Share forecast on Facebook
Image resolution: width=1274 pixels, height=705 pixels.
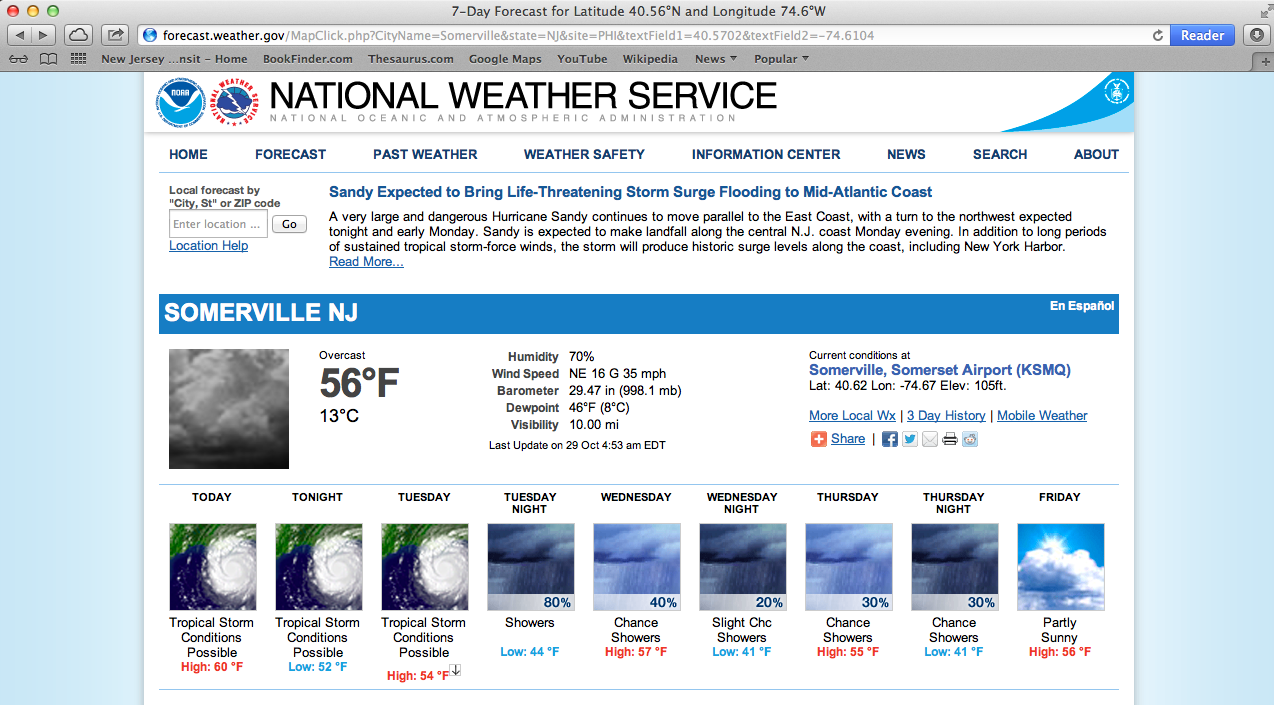click(x=889, y=439)
